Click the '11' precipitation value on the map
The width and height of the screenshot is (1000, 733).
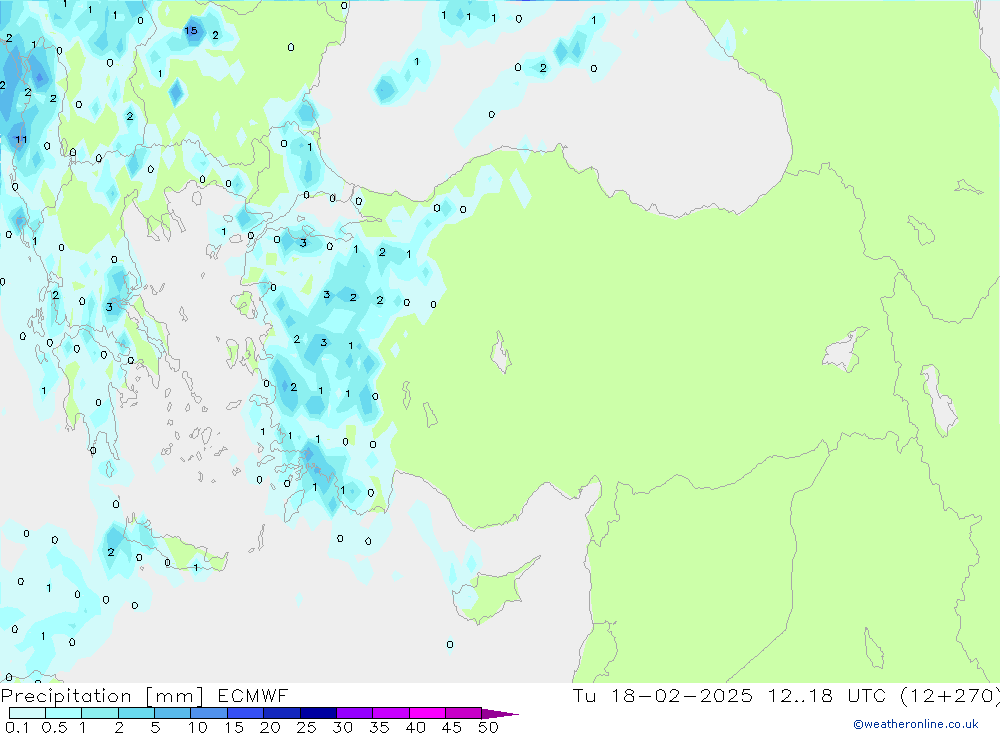click(21, 139)
